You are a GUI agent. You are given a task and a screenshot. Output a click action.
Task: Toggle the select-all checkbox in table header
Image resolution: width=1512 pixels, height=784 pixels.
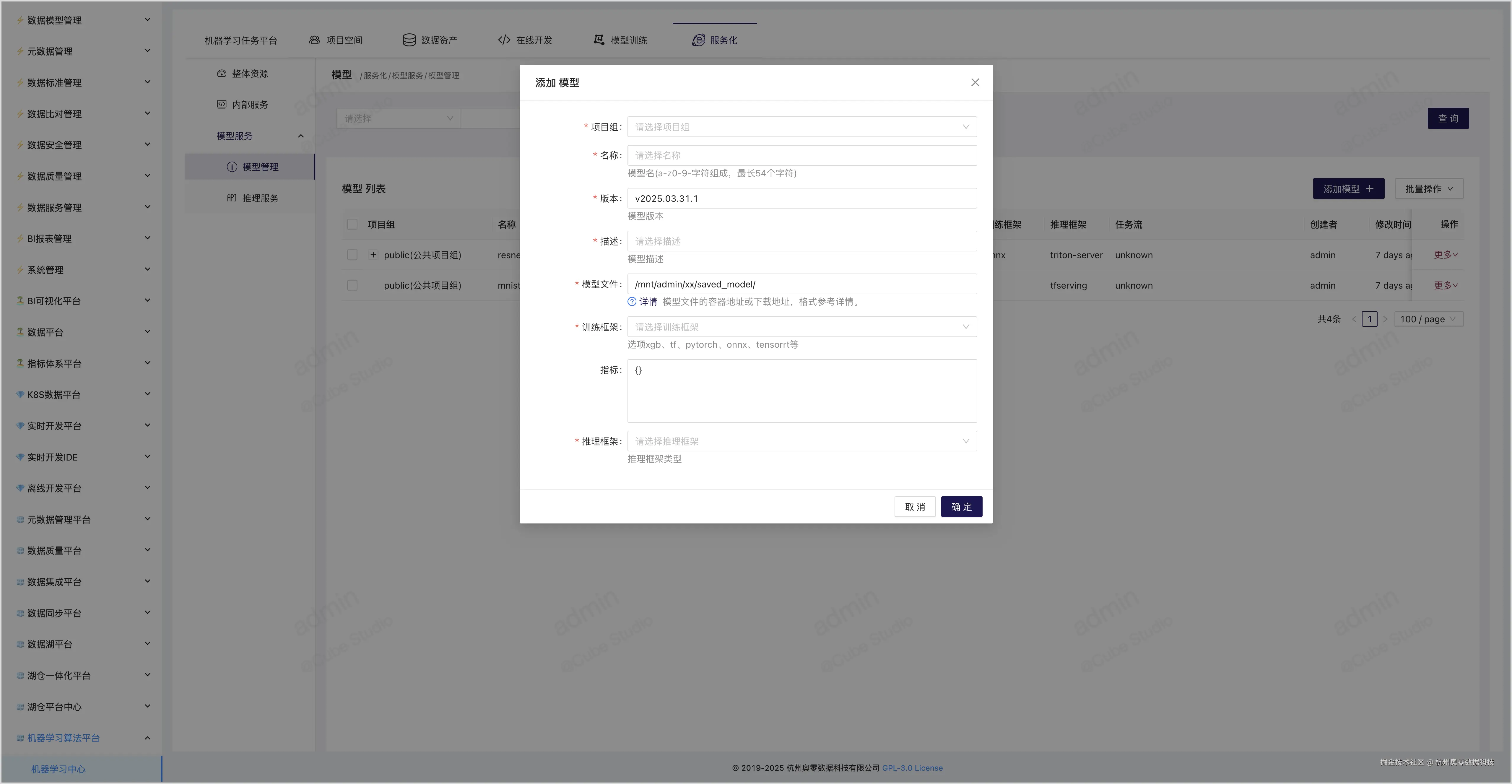tap(352, 224)
